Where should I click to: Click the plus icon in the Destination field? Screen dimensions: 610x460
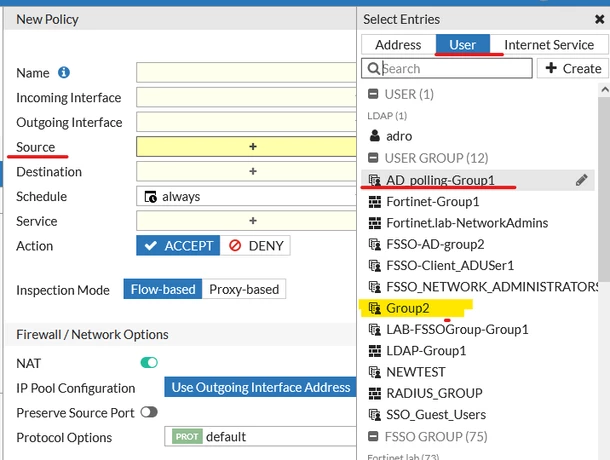(x=253, y=171)
